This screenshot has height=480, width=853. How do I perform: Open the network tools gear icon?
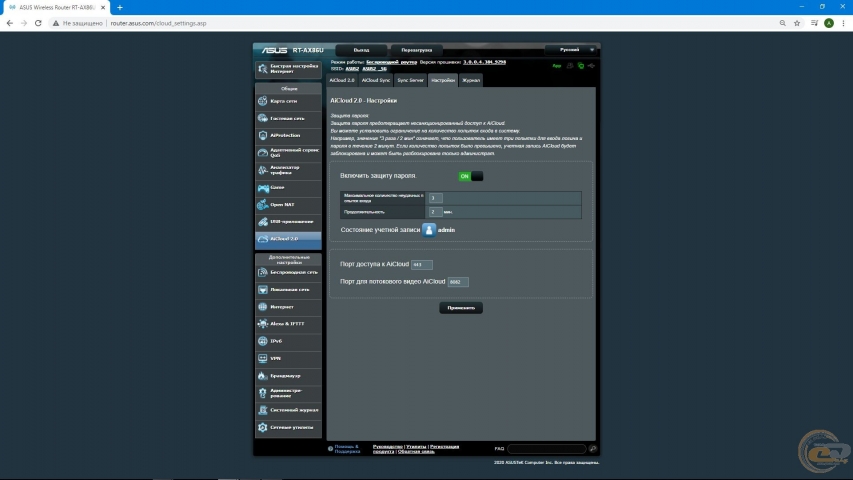pyautogui.click(x=263, y=427)
